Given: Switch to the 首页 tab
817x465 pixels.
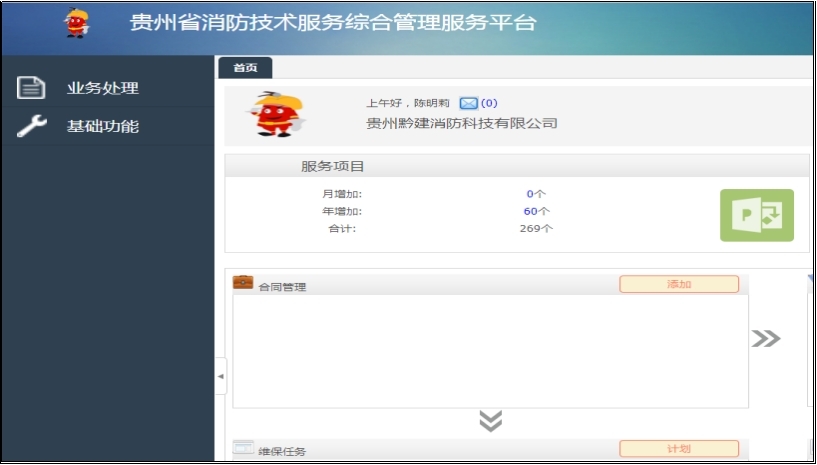Looking at the screenshot, I should point(245,68).
